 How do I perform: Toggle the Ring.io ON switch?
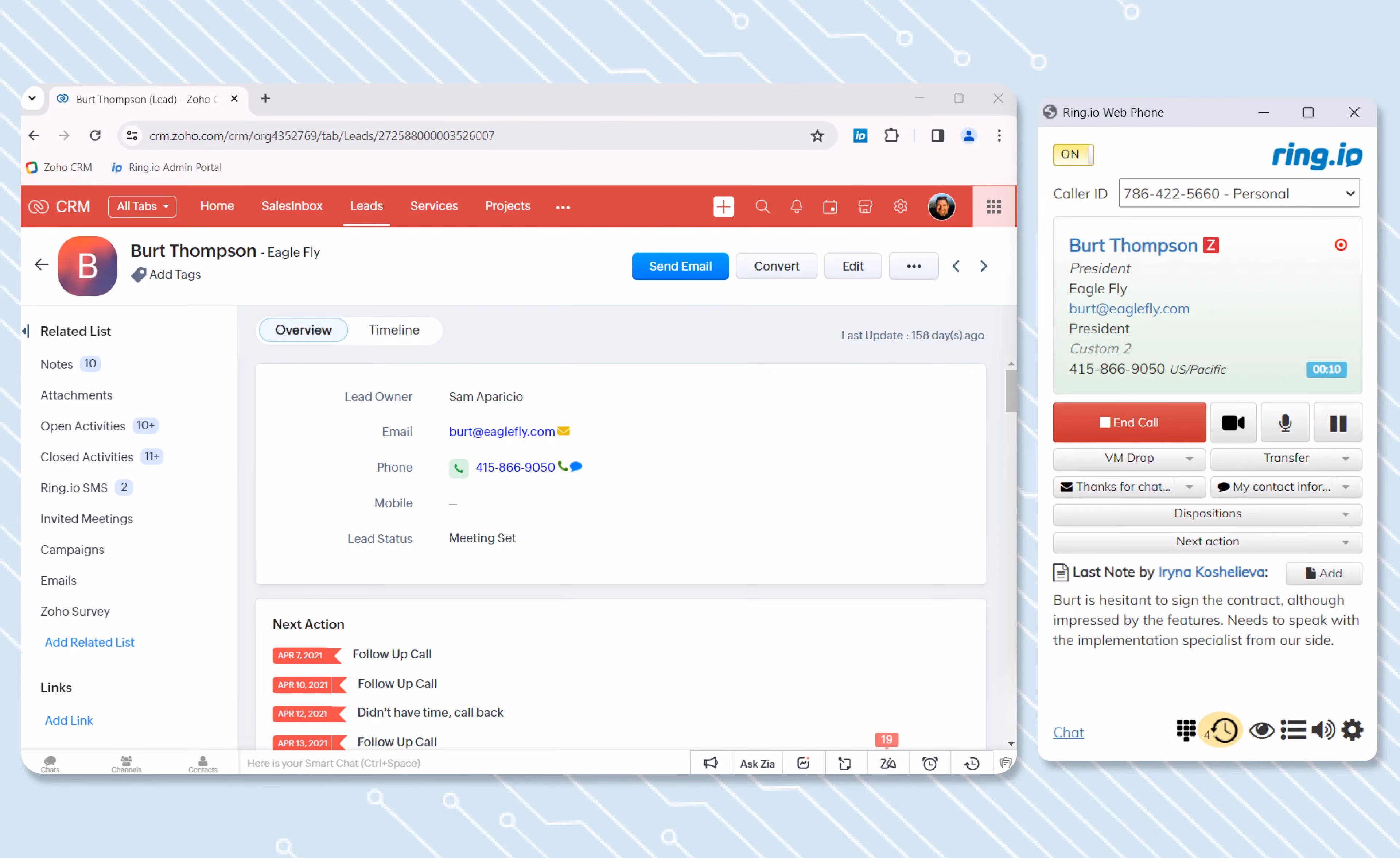coord(1073,154)
